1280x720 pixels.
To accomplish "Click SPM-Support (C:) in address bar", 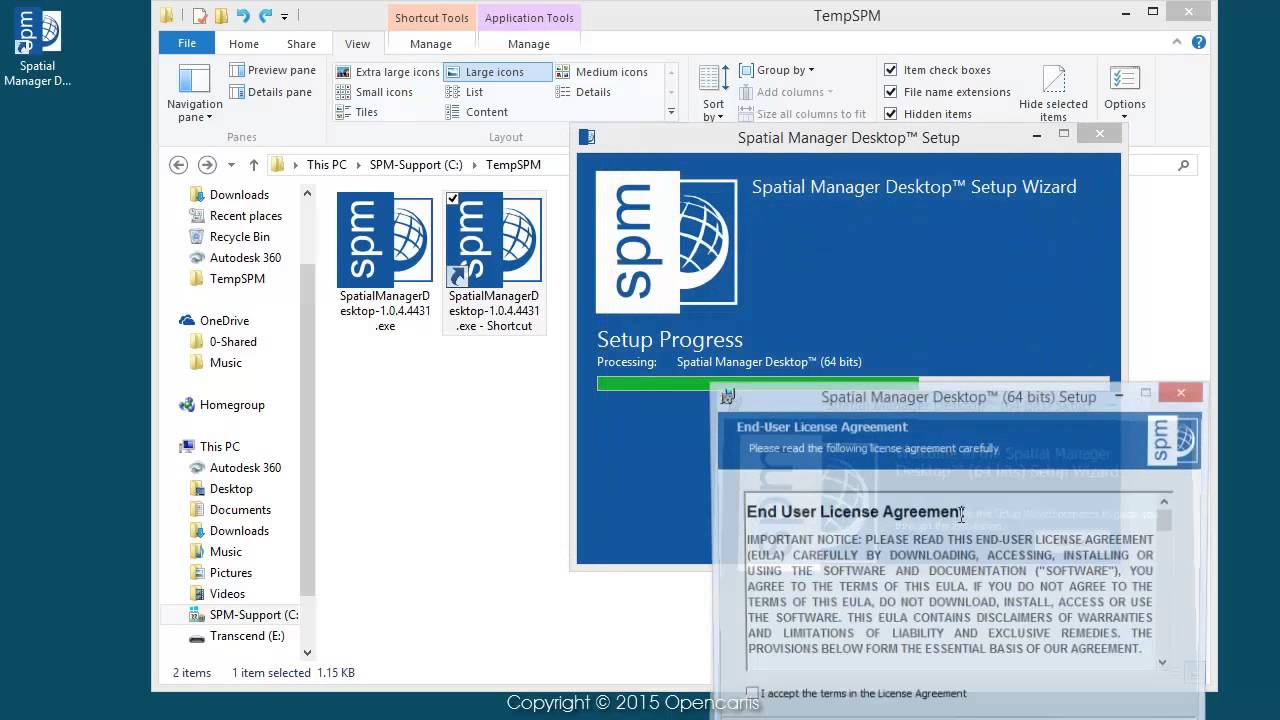I will tap(416, 165).
